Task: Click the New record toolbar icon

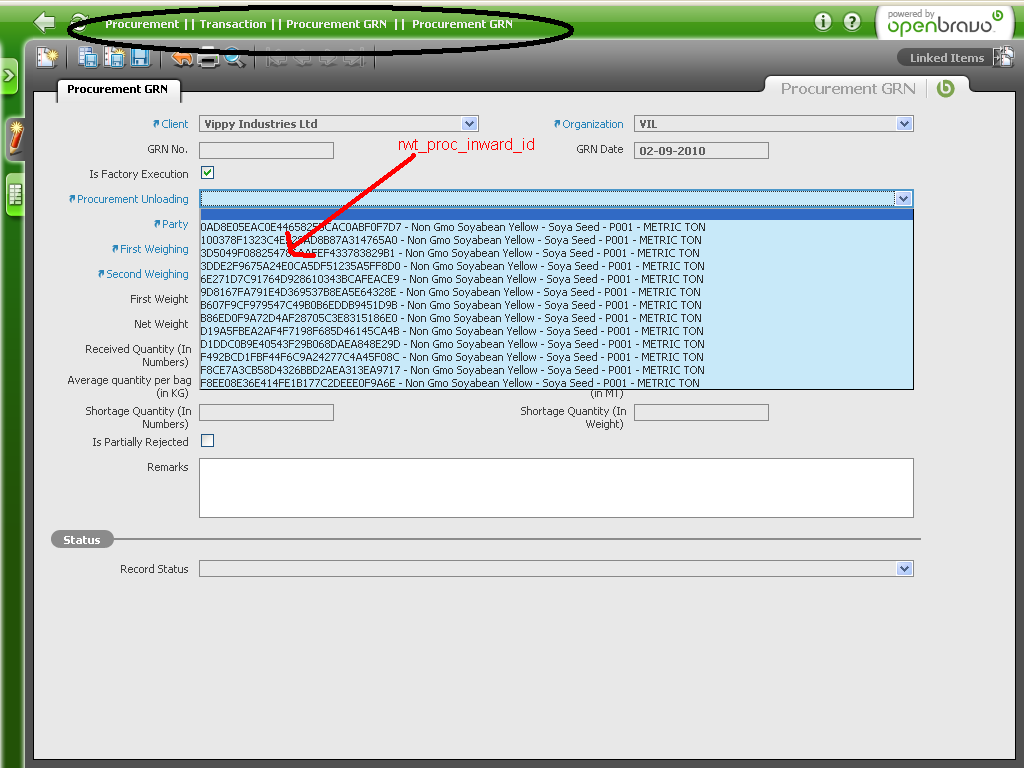Action: click(47, 57)
